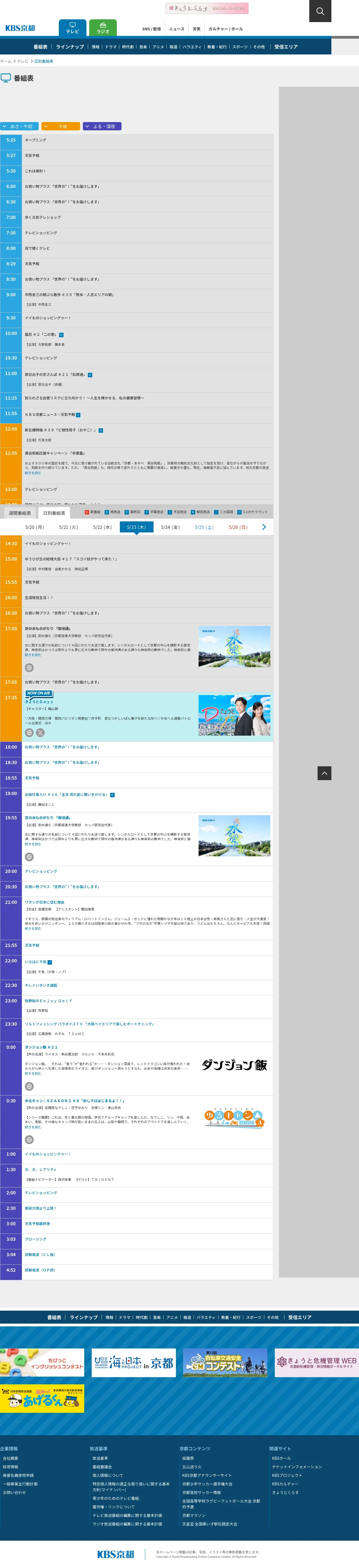Go to ホーム in the breadcrumb
This screenshot has width=359, height=1568.
6,62
